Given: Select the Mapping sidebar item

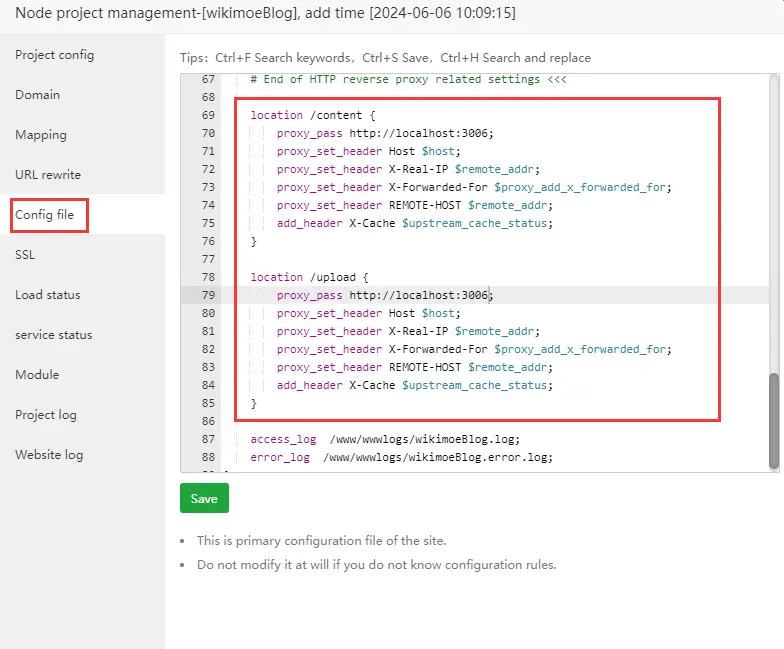Looking at the screenshot, I should [x=40, y=135].
